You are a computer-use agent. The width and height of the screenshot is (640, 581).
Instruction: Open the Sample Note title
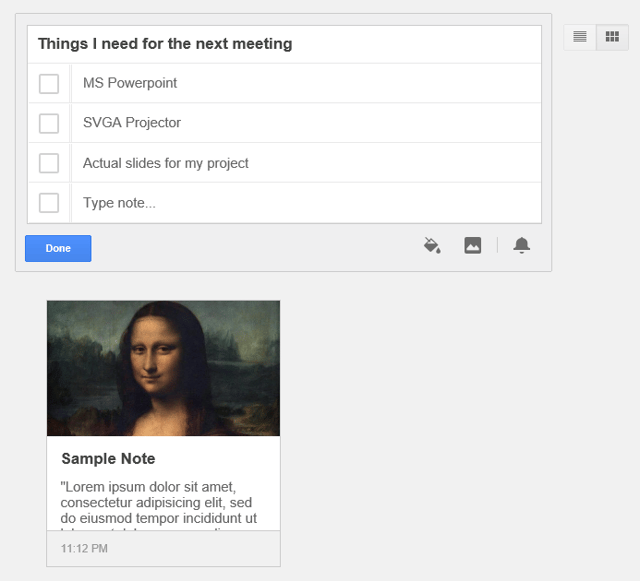tap(108, 459)
